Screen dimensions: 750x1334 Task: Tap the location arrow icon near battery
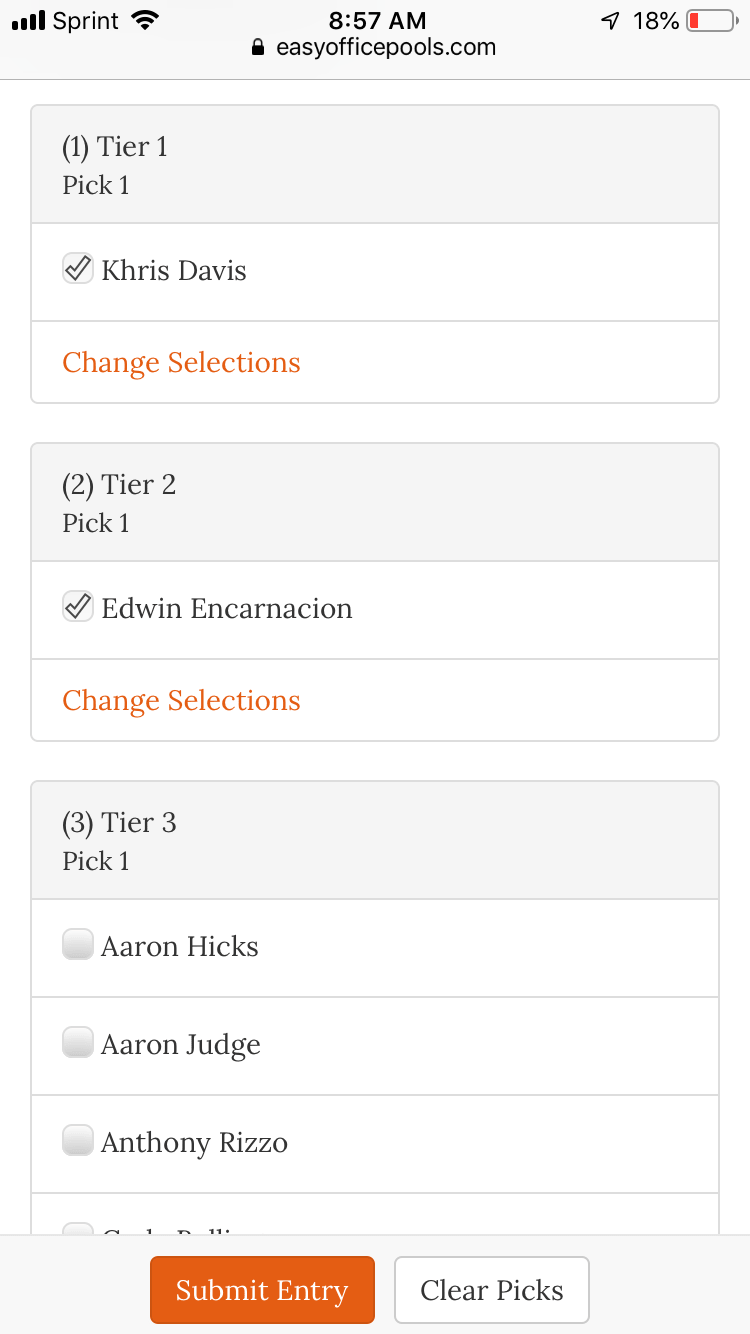click(x=611, y=20)
